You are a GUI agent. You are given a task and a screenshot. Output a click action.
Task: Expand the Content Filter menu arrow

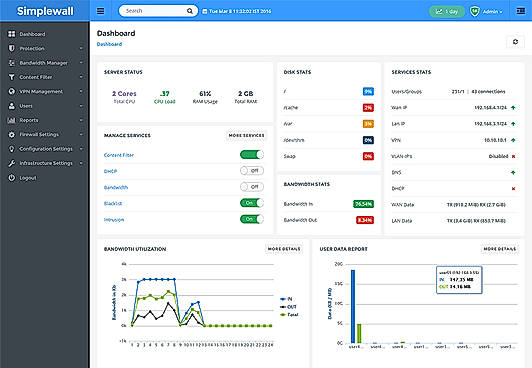coord(81,77)
